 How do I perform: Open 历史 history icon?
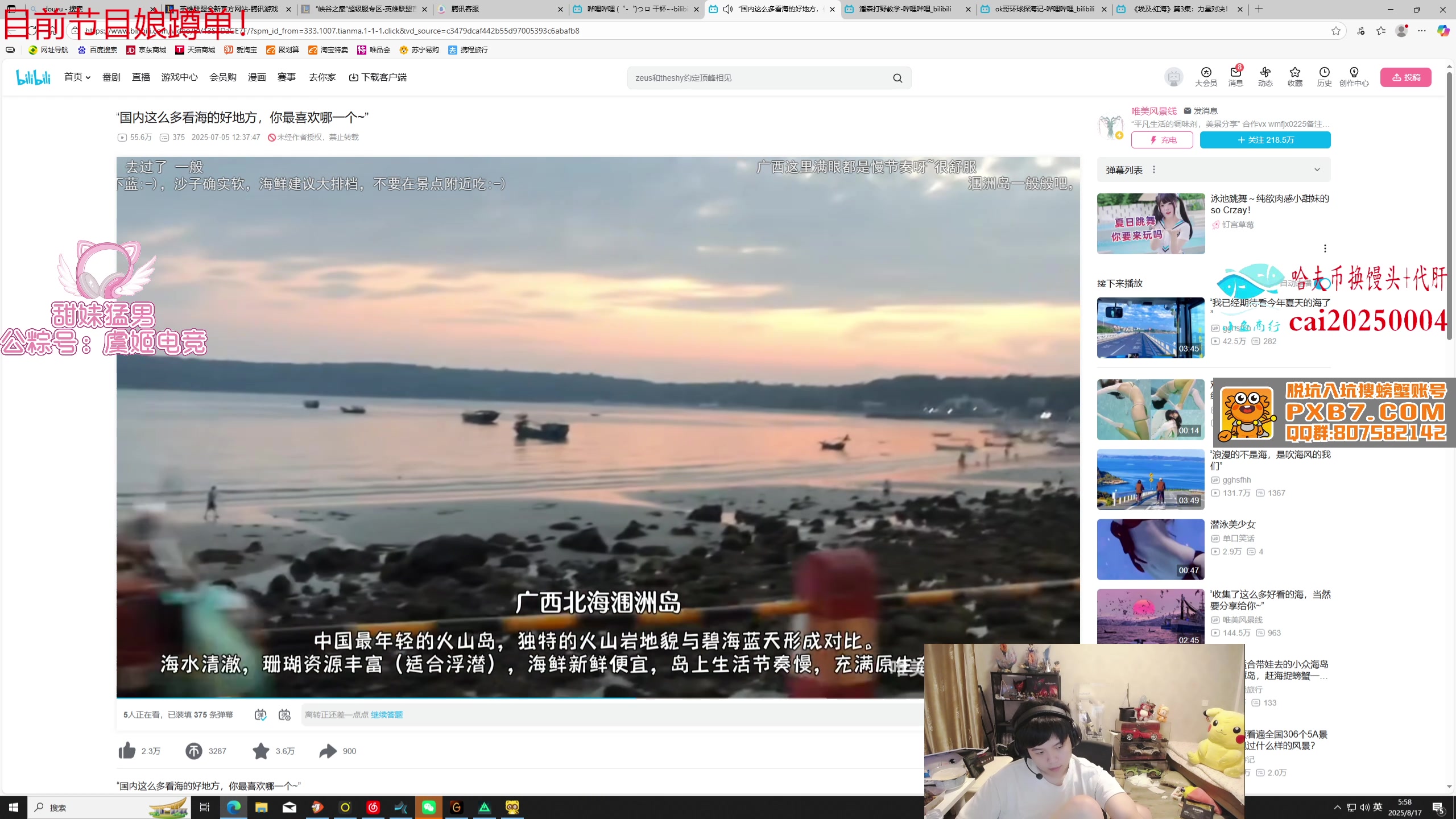(1325, 77)
